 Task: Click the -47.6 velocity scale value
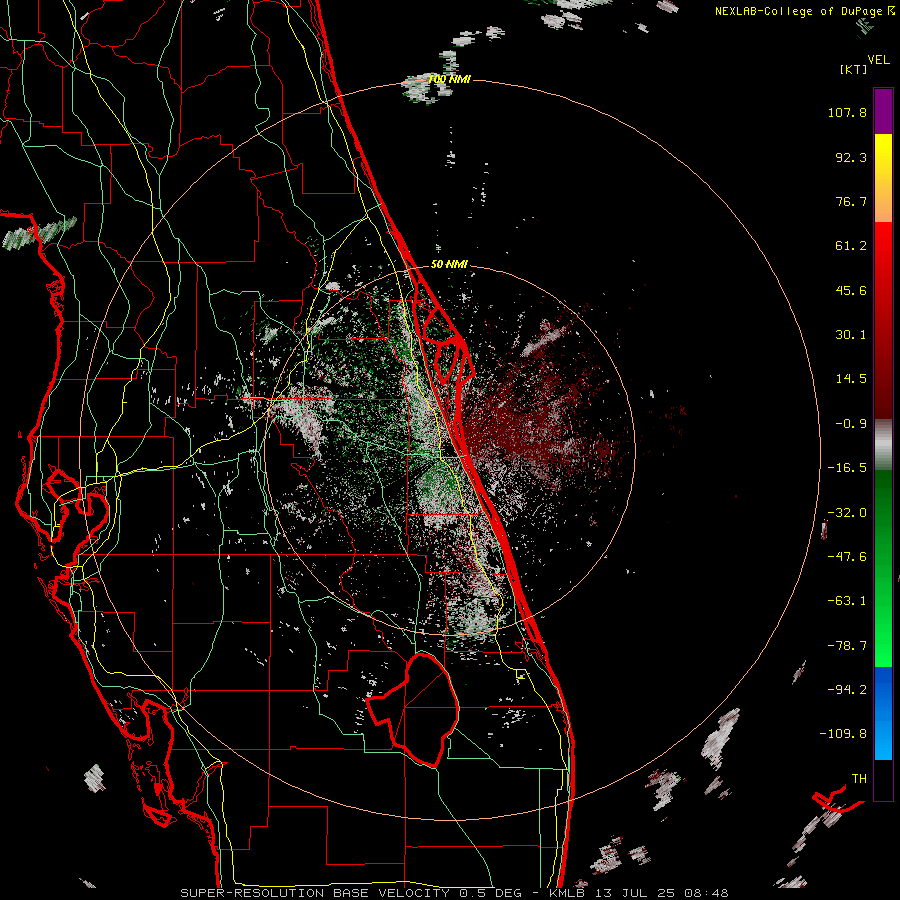click(847, 557)
